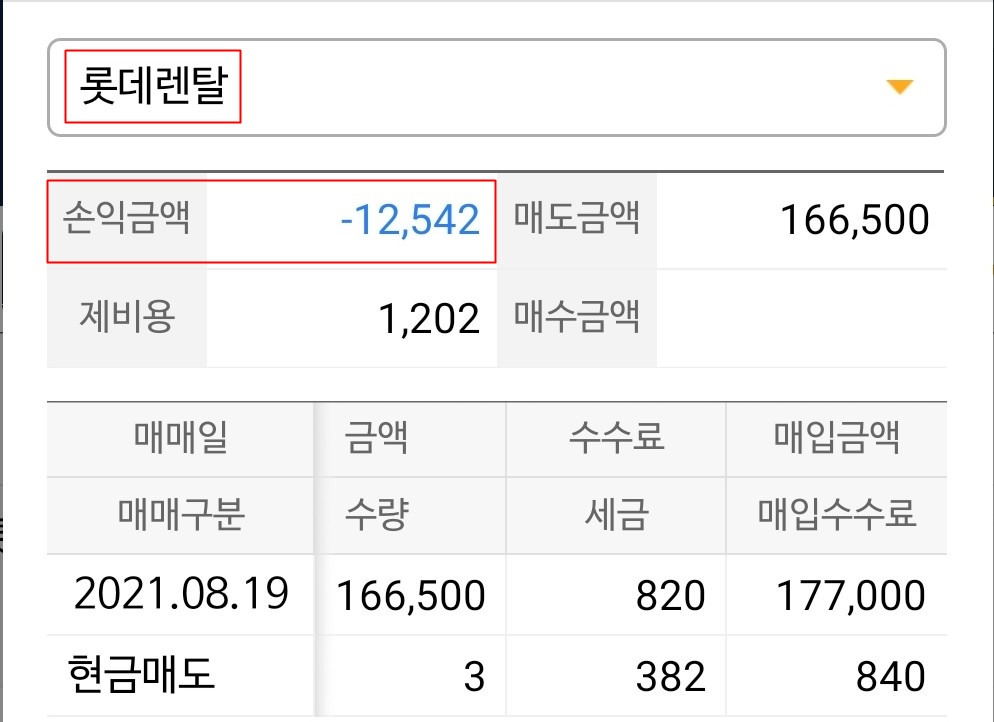Select the trade date 2021.08.19

click(181, 594)
